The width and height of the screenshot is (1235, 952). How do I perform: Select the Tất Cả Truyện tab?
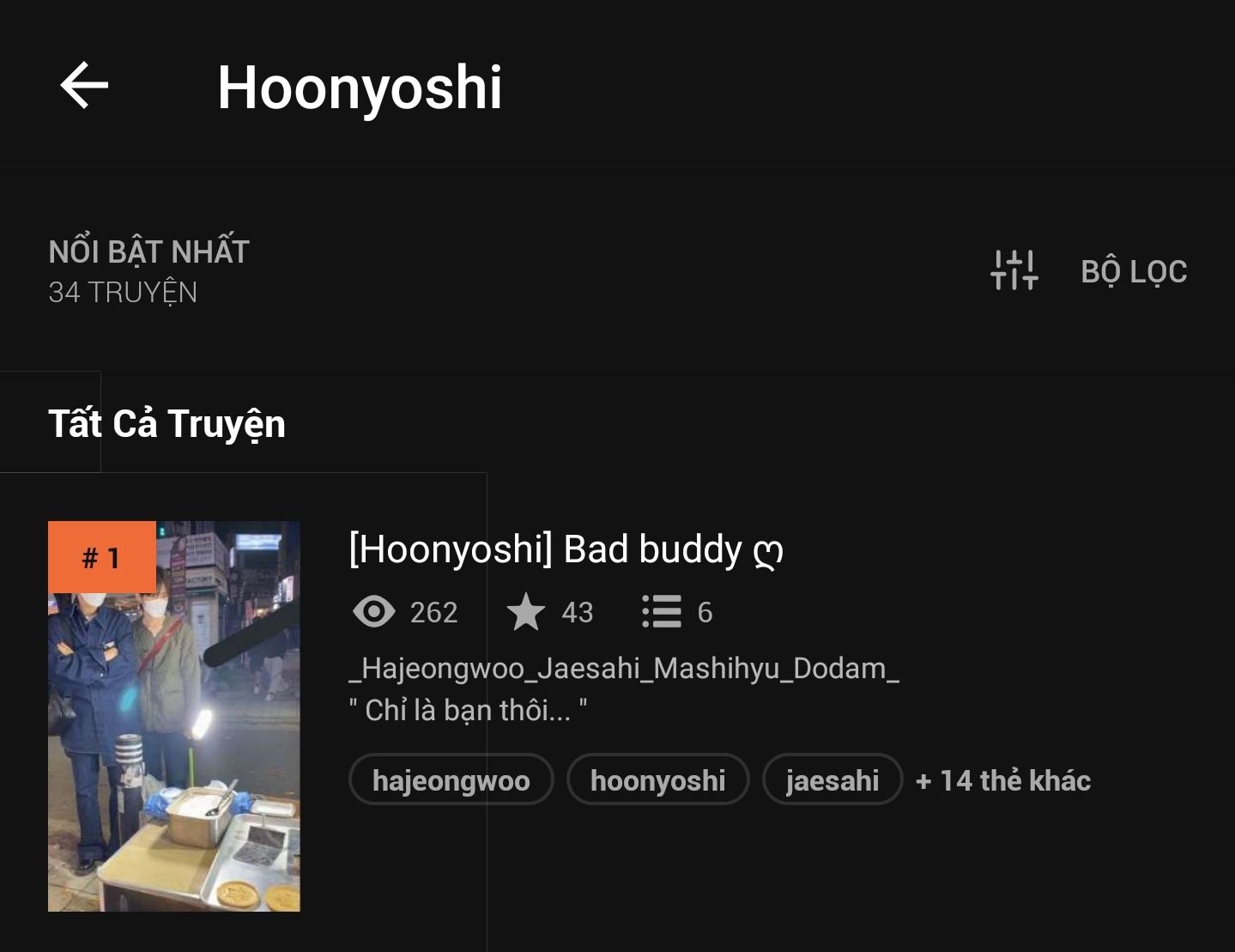166,424
